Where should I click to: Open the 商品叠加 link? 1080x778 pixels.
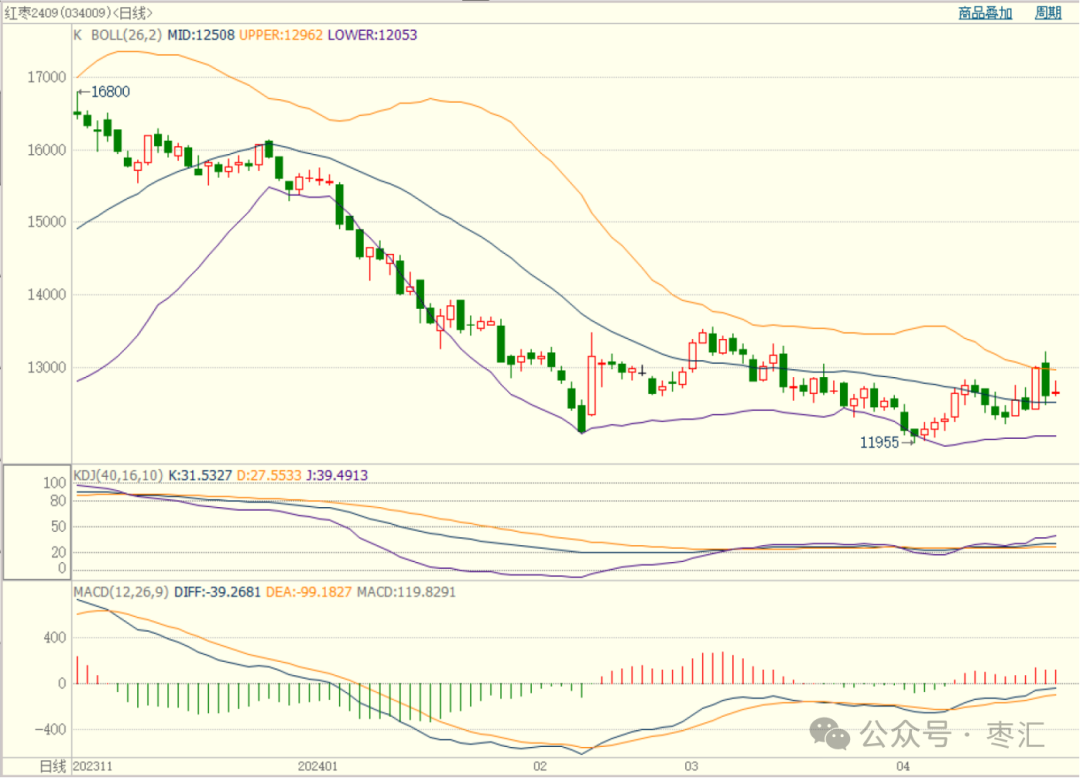[985, 12]
